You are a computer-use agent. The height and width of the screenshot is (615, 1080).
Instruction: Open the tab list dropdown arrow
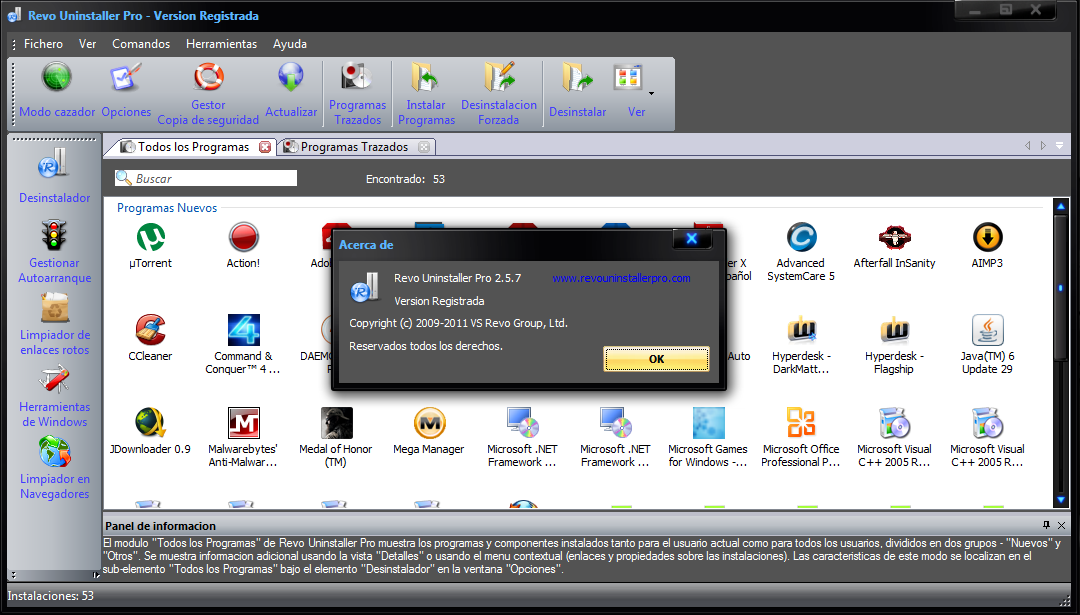(1059, 146)
